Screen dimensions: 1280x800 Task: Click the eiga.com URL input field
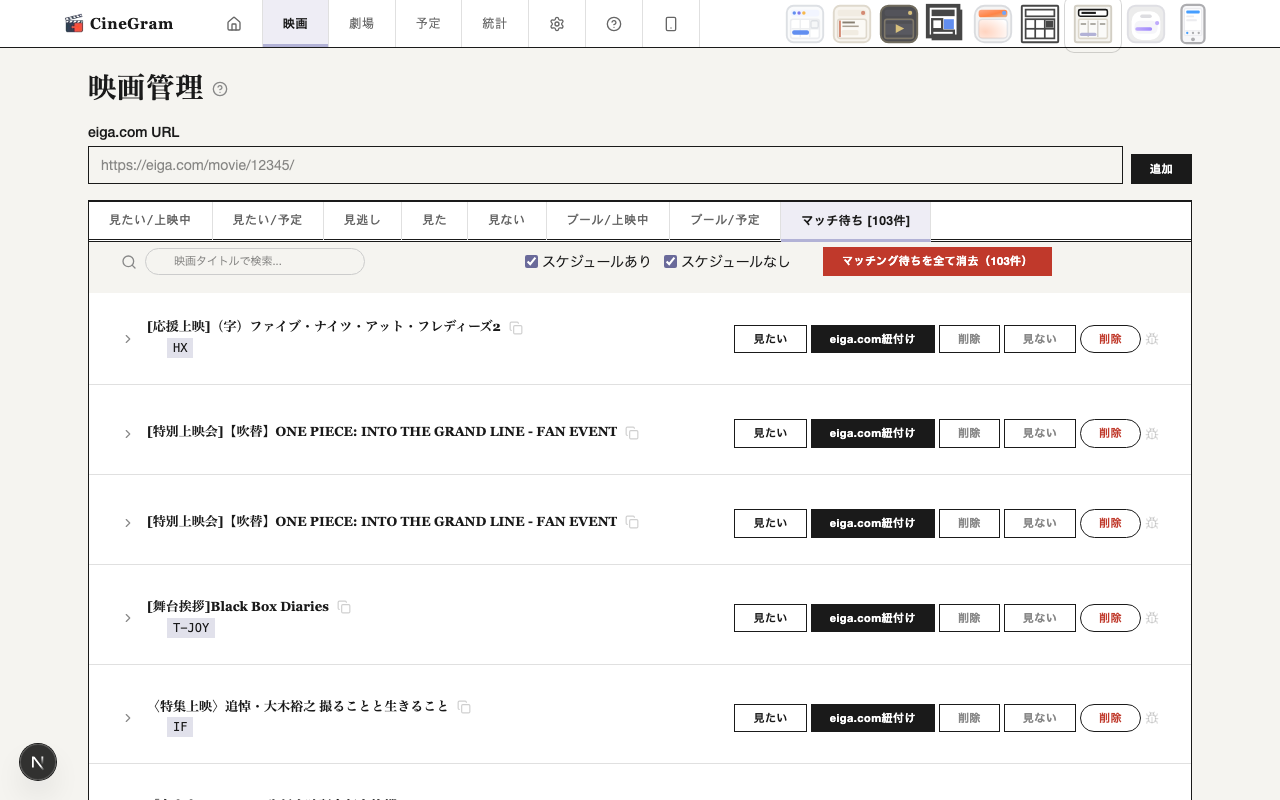pyautogui.click(x=605, y=165)
